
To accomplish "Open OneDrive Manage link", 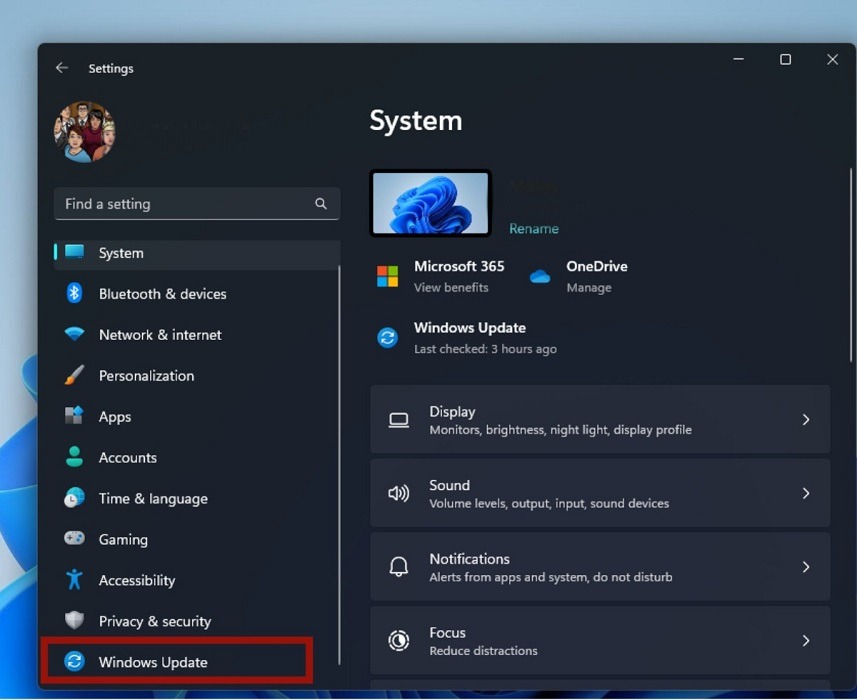I will click(589, 287).
